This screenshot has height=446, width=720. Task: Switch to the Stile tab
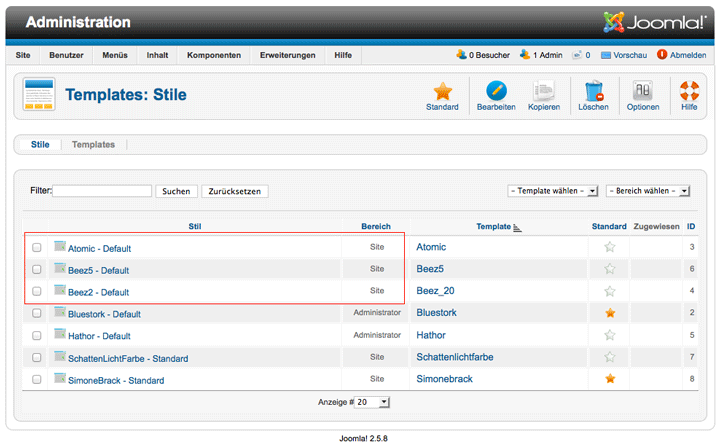point(40,144)
